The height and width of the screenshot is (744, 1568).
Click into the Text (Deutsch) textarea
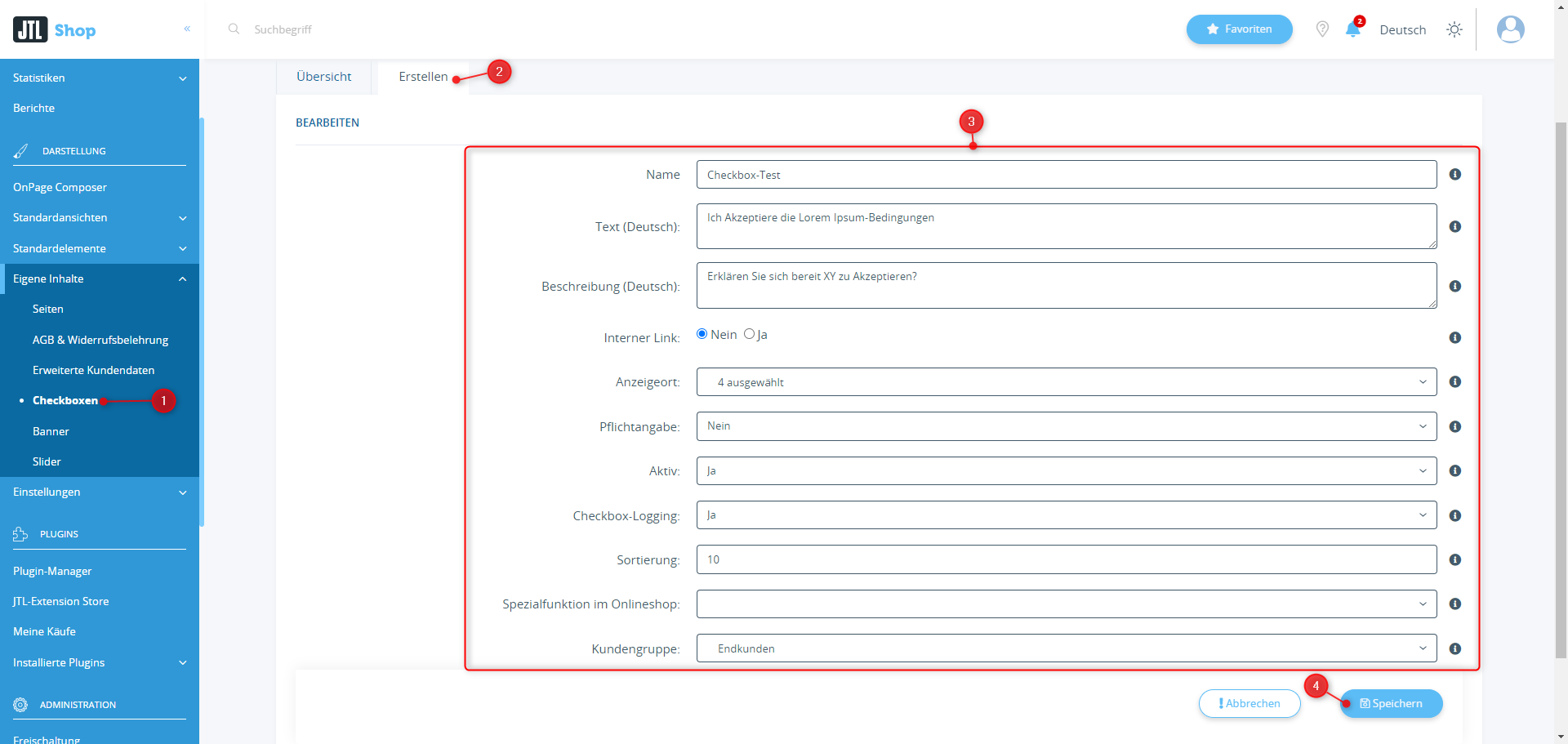pos(1067,226)
